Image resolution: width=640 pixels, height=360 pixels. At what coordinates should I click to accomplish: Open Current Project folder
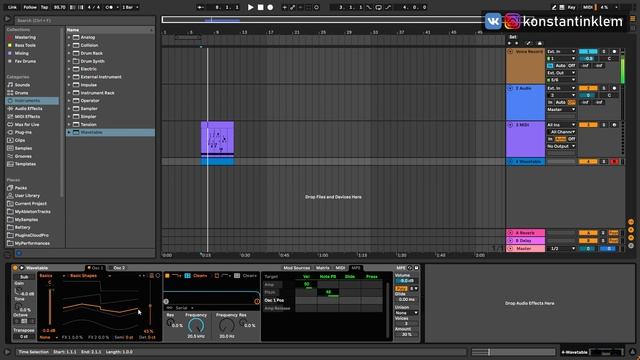pyautogui.click(x=31, y=203)
